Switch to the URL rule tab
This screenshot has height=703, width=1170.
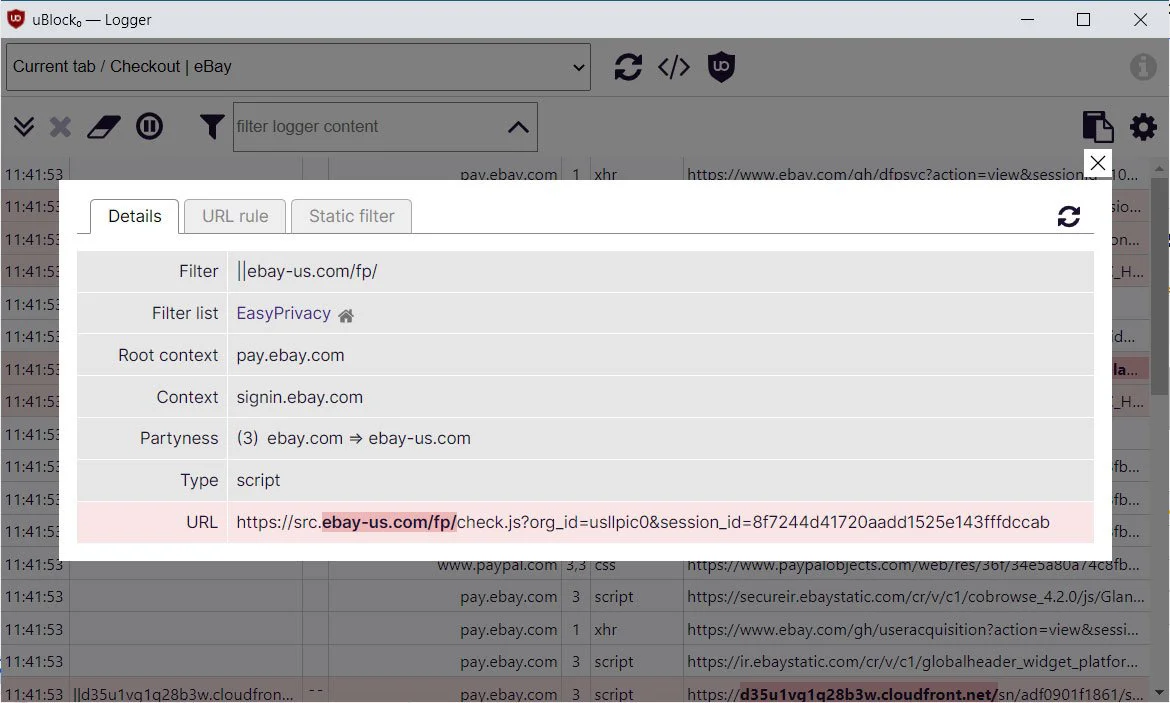click(x=235, y=216)
